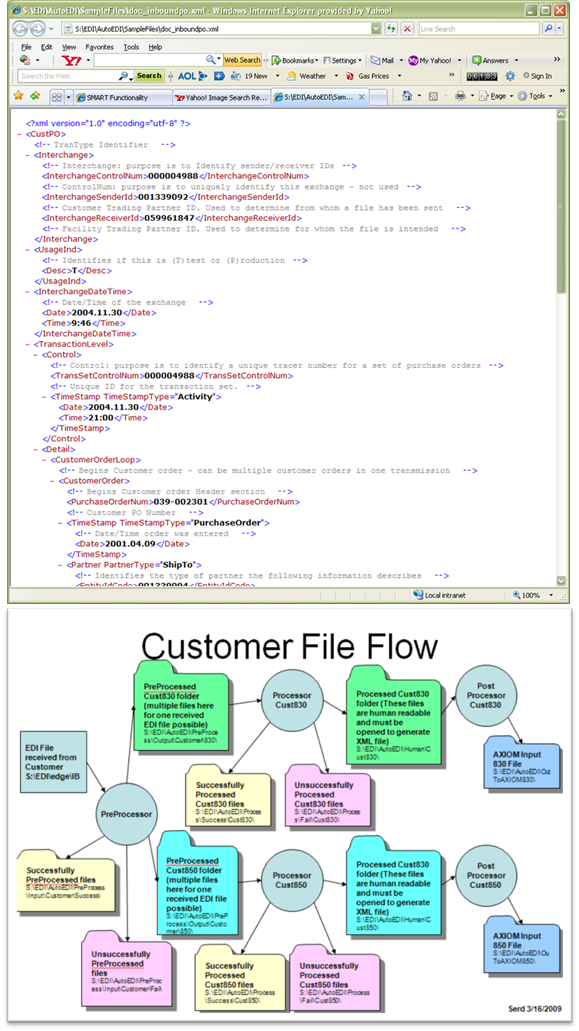
Task: Collapse the CustPO root XML node
Action: click(x=20, y=134)
